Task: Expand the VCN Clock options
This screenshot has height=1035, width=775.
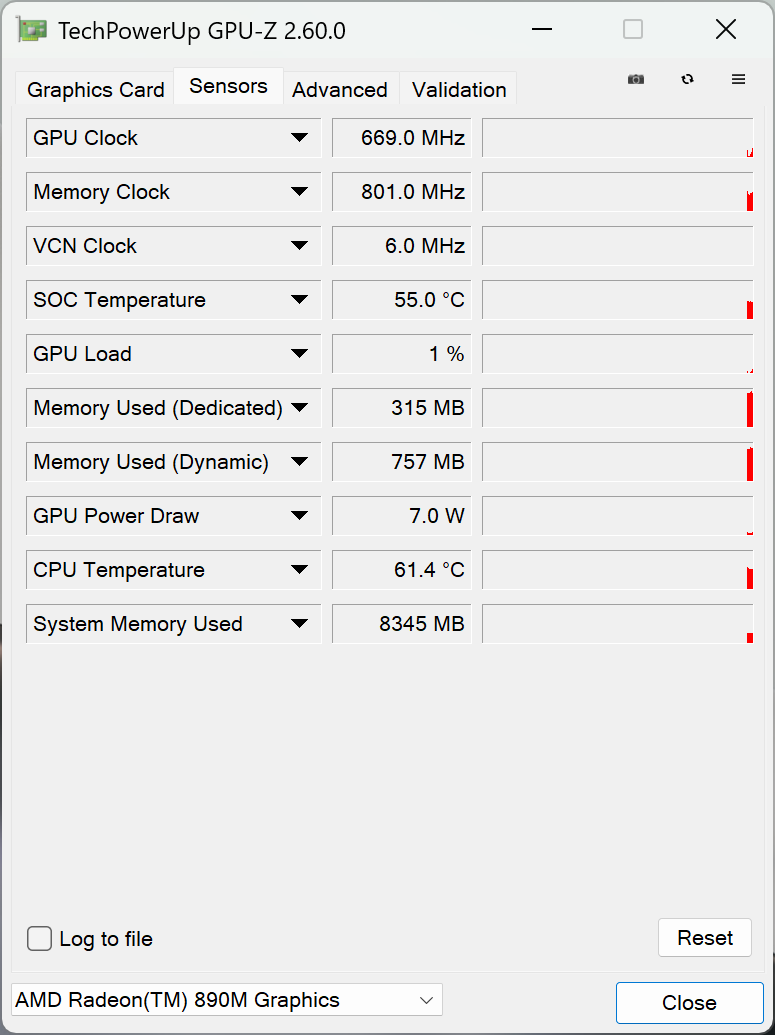Action: (299, 245)
